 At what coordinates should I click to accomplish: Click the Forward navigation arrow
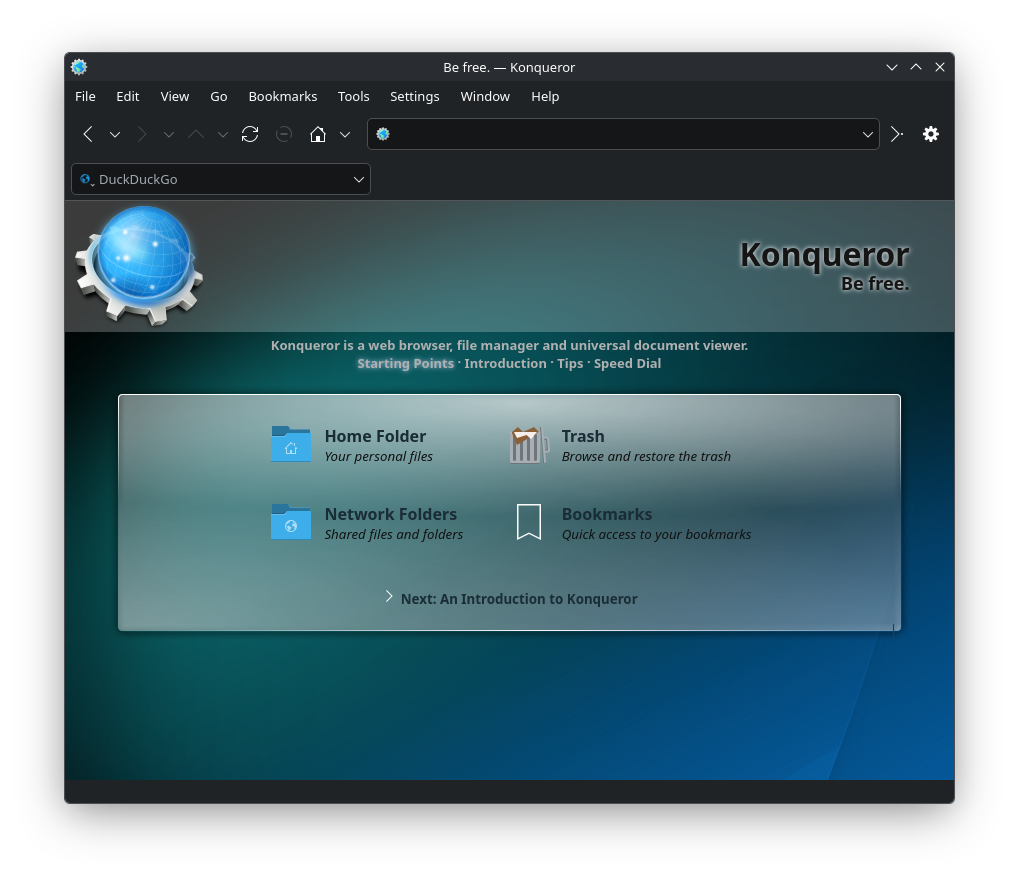pyautogui.click(x=142, y=135)
